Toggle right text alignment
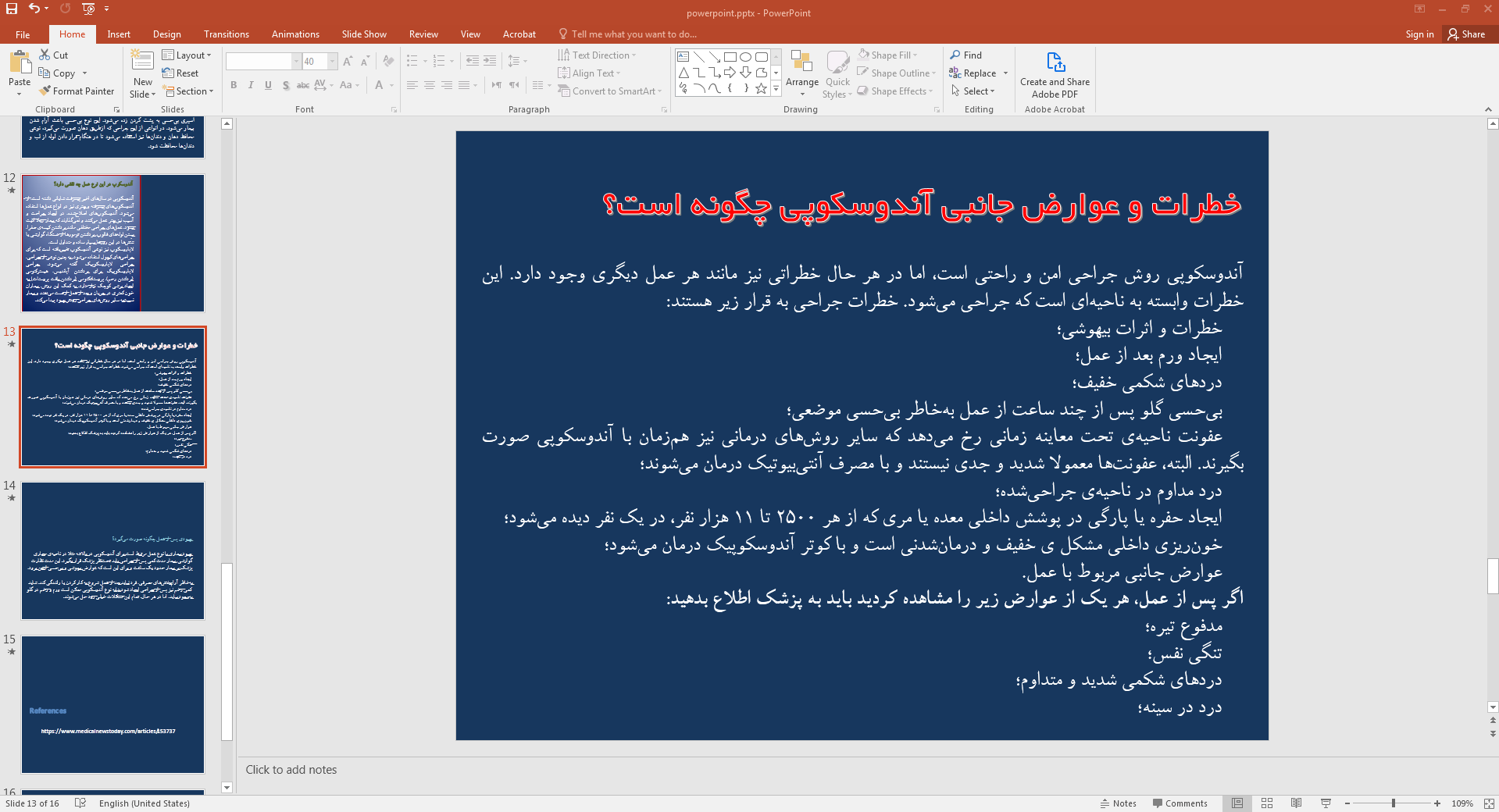1499x812 pixels. 447,85
